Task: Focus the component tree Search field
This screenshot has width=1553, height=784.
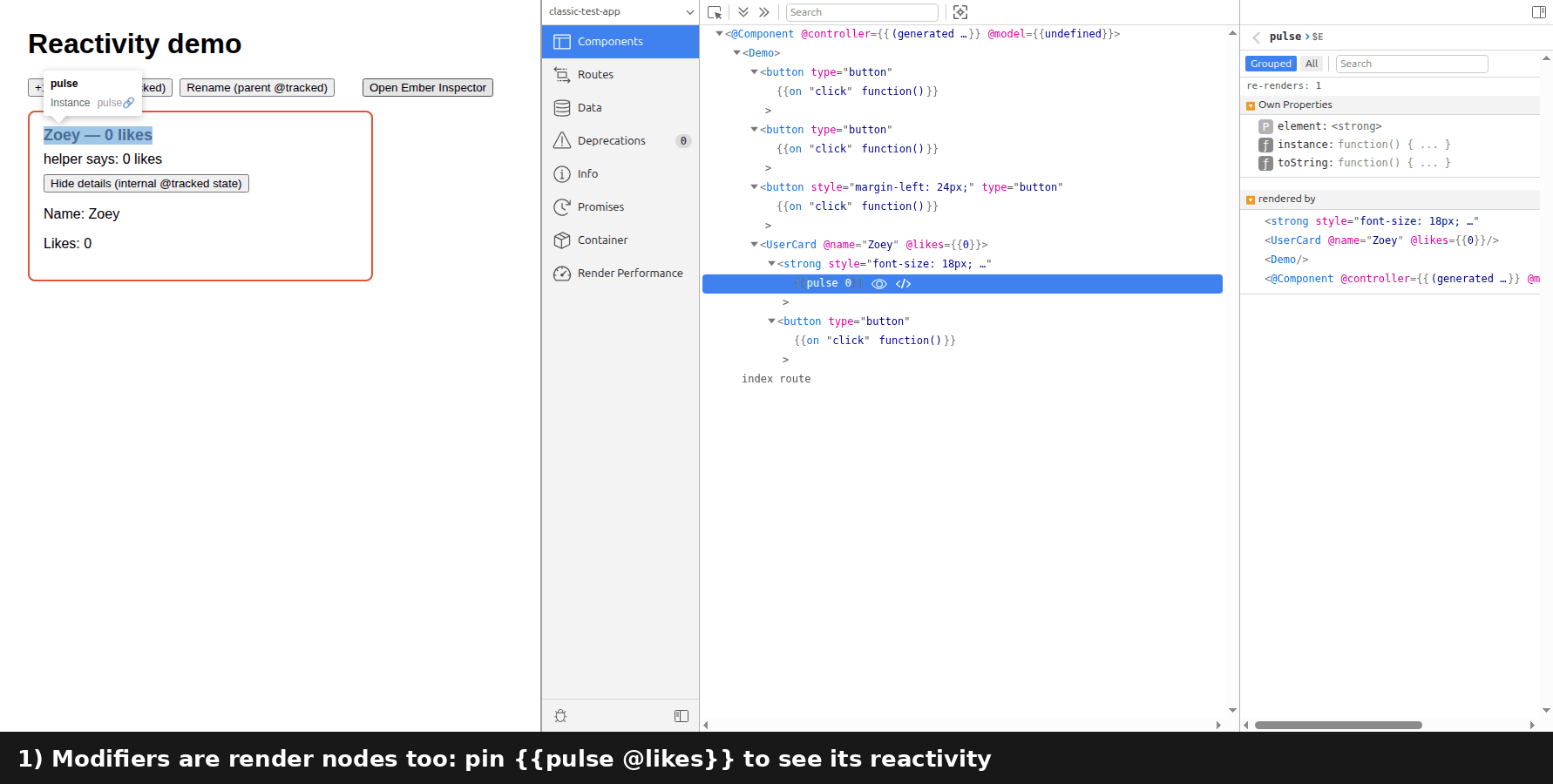Action: point(862,12)
